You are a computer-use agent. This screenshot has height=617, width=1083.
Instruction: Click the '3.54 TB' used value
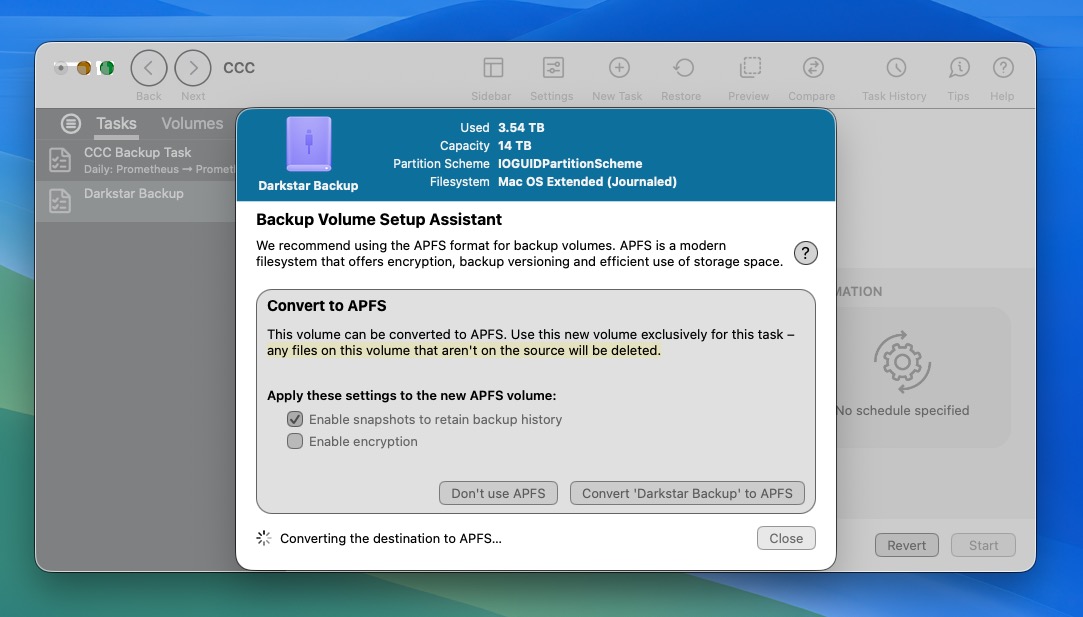521,128
